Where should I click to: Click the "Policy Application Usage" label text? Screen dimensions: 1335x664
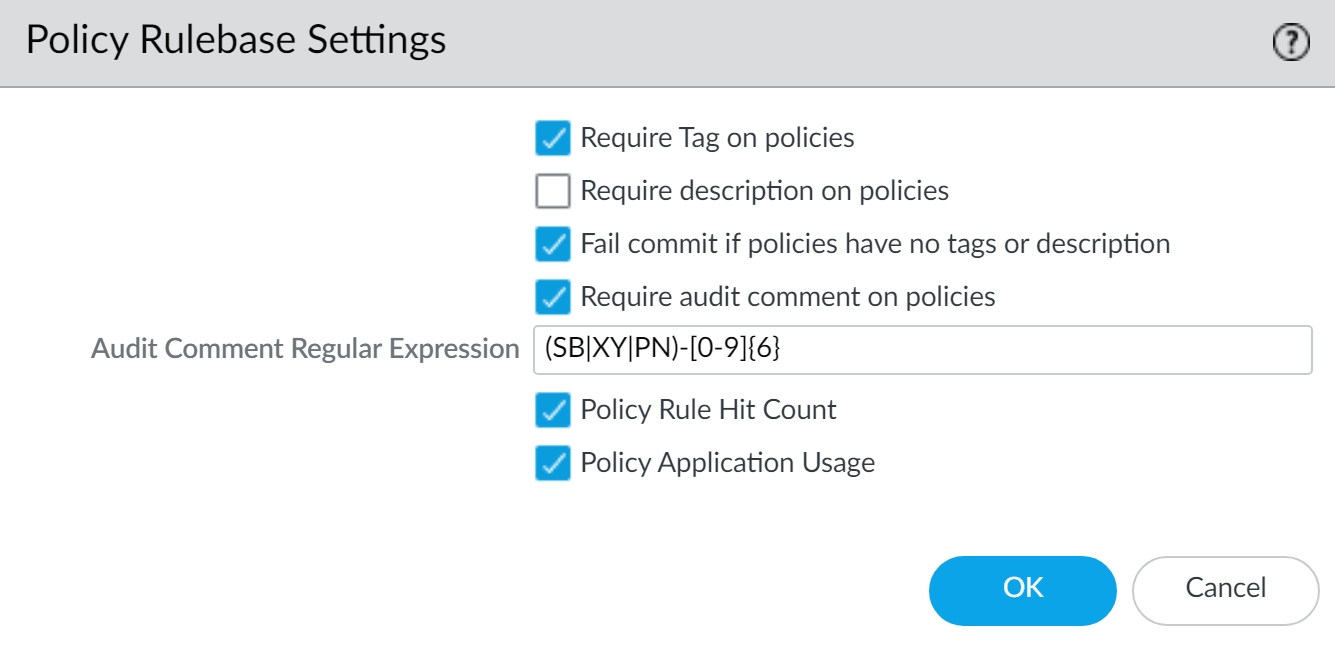[x=727, y=462]
